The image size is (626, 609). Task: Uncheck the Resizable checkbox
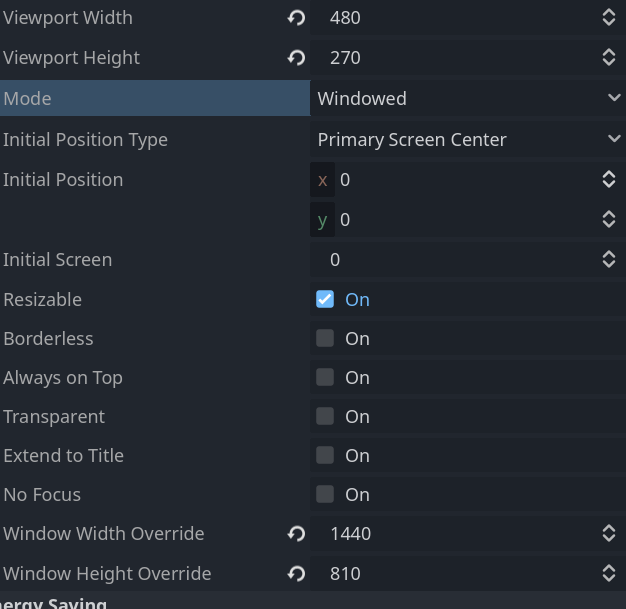(325, 299)
